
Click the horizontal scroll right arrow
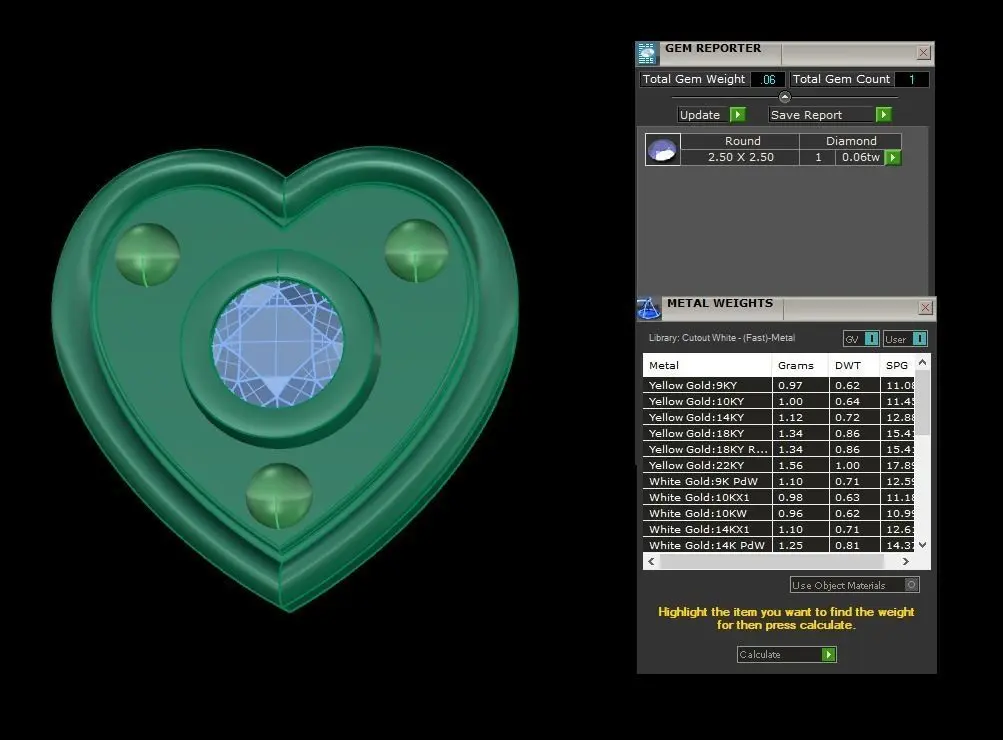906,562
